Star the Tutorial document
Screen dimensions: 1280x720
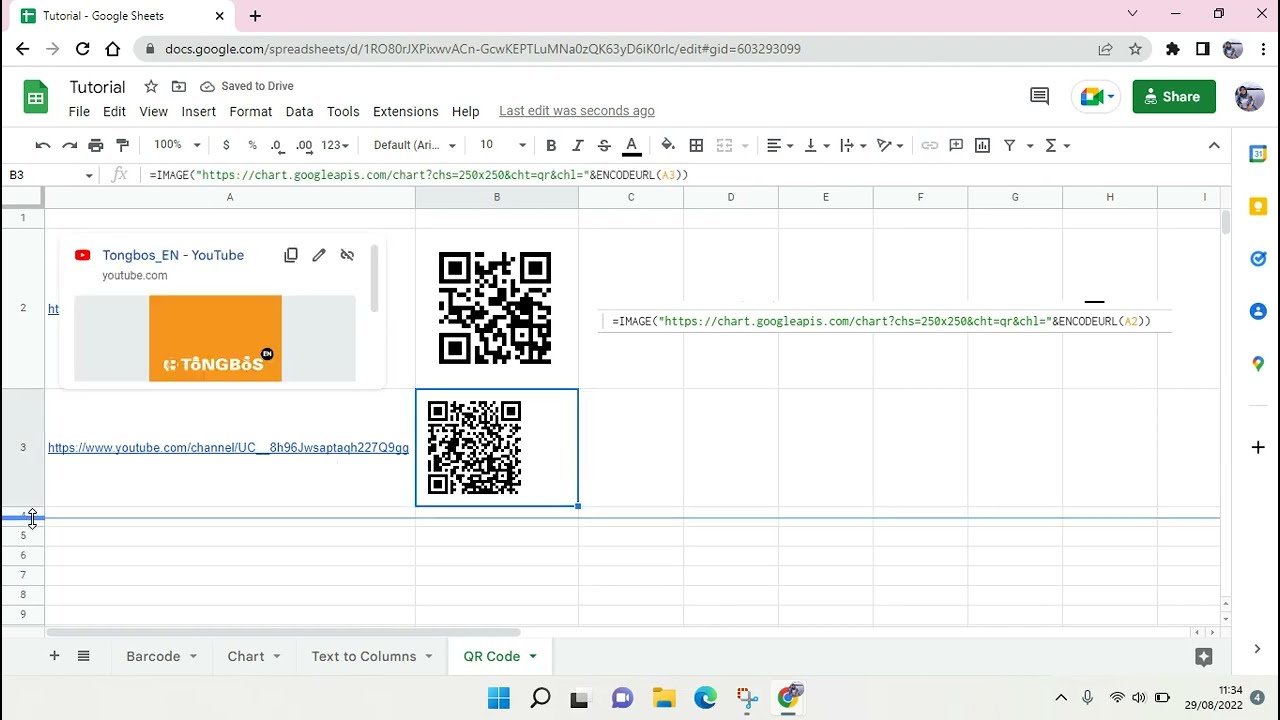[150, 86]
